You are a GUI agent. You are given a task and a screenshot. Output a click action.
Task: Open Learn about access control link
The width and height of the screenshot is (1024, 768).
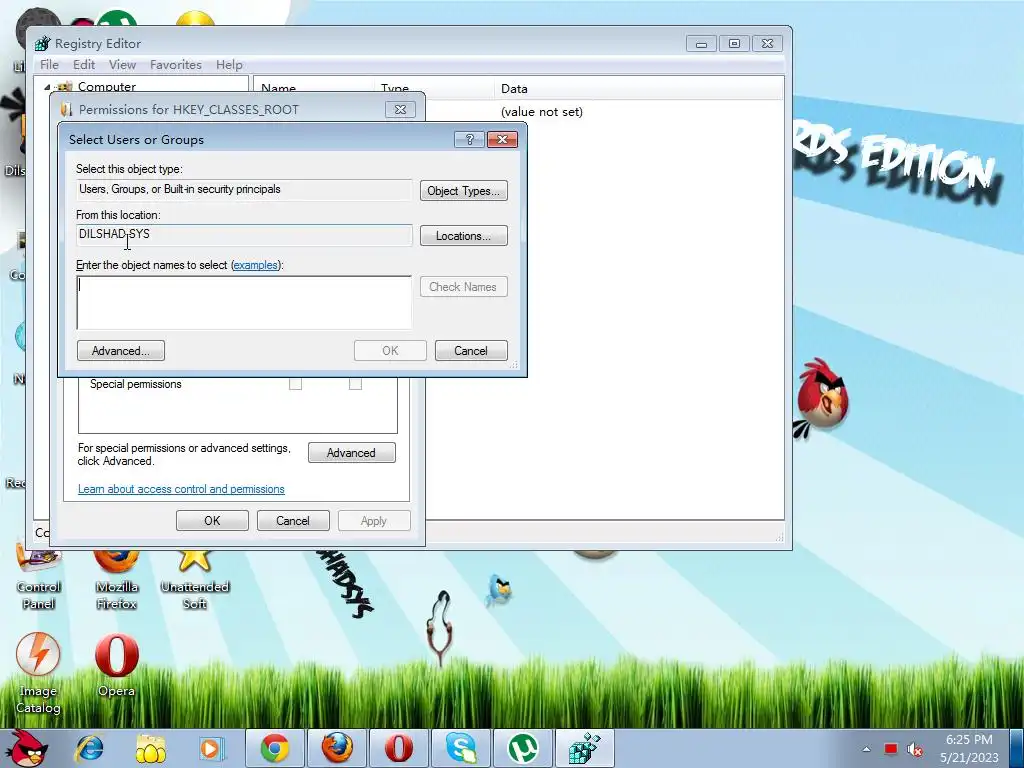click(181, 489)
